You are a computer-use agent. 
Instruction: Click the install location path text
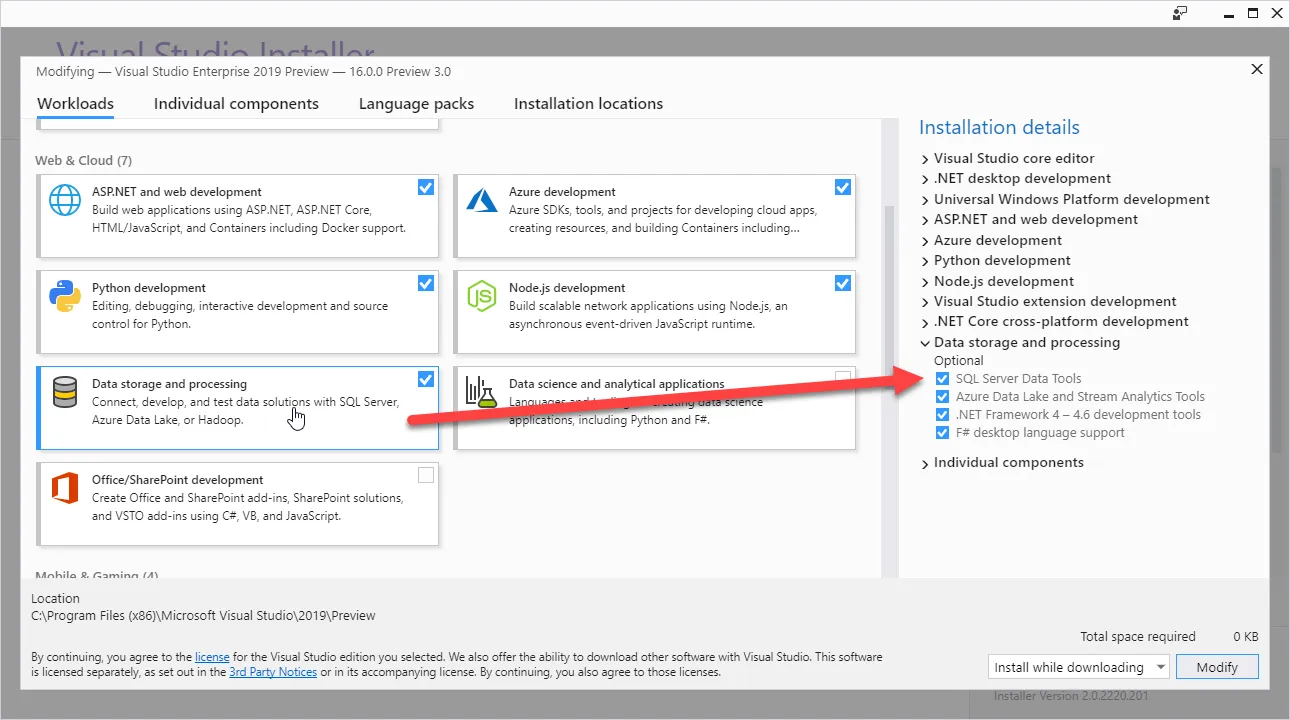204,616
